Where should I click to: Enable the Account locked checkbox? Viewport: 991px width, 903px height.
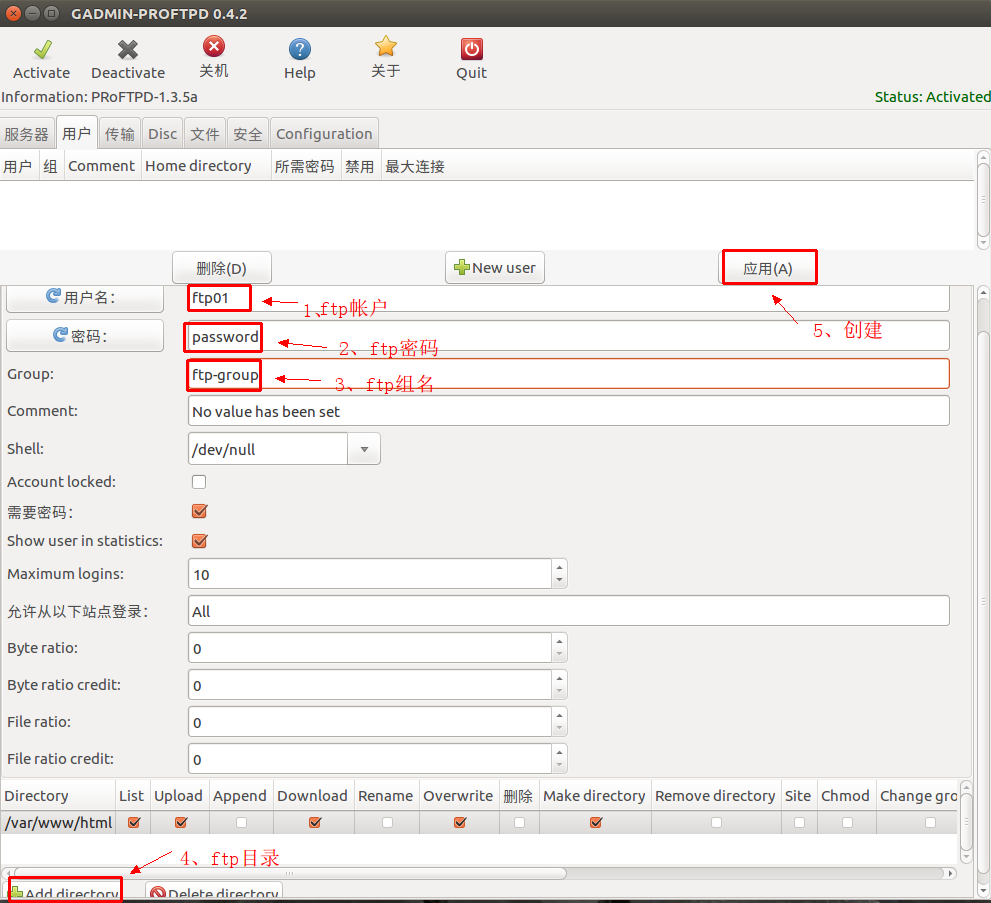pyautogui.click(x=199, y=482)
